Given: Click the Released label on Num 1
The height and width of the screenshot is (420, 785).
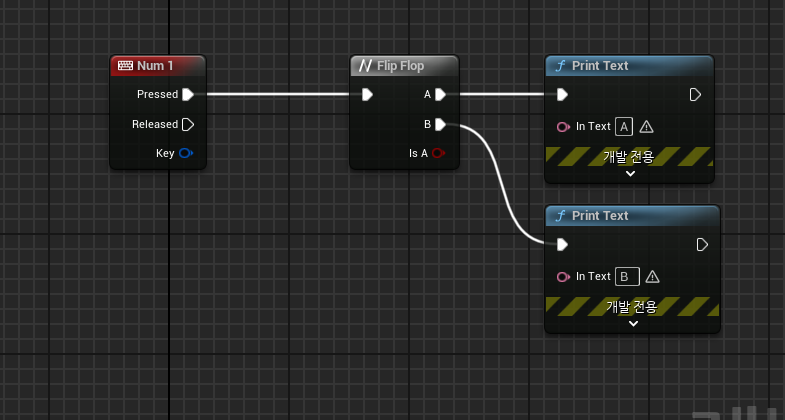Looking at the screenshot, I should coord(155,124).
